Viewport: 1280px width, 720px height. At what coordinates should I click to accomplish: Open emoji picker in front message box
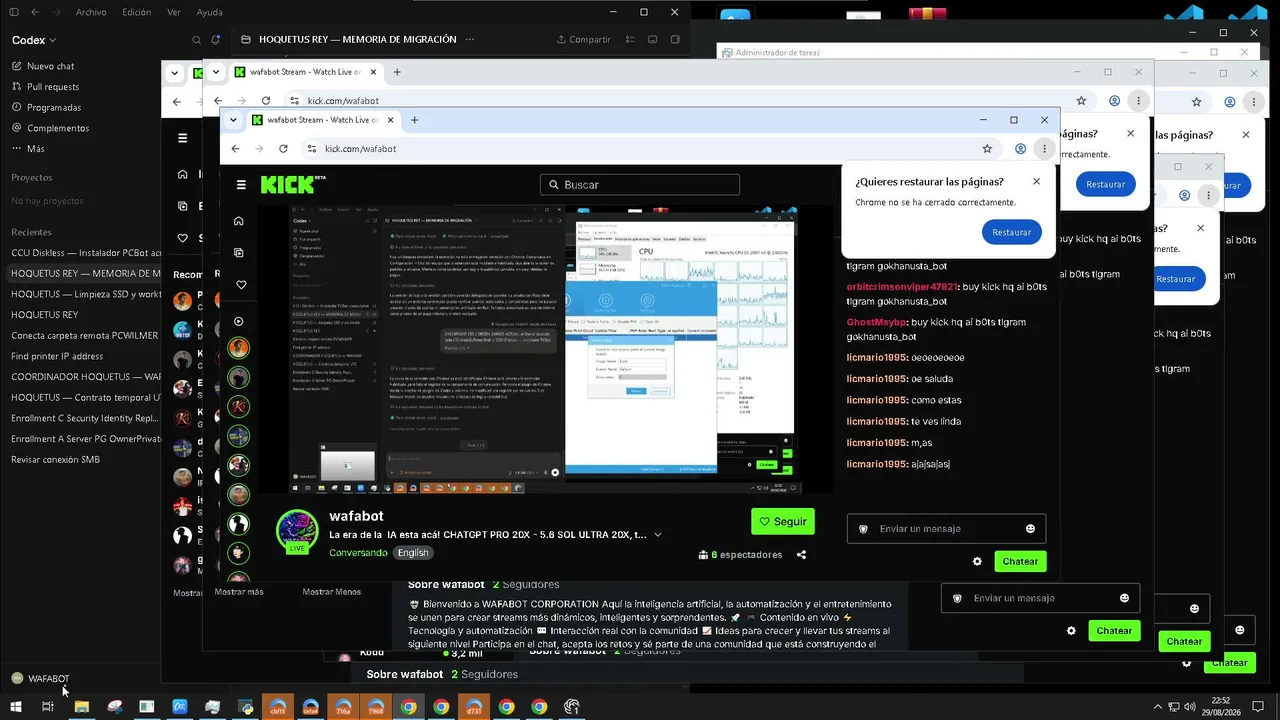pos(1030,529)
